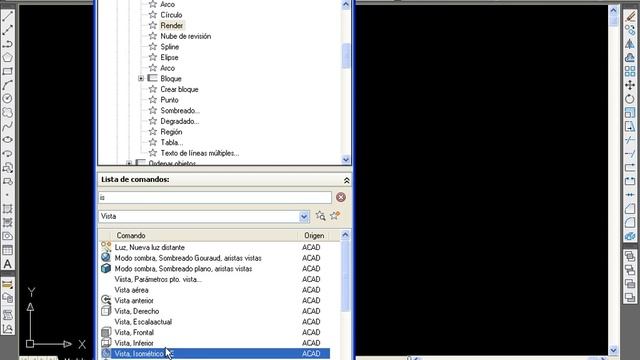Screen dimensions: 640x360
Task: Clear the command search with red X
Action: pos(341,198)
